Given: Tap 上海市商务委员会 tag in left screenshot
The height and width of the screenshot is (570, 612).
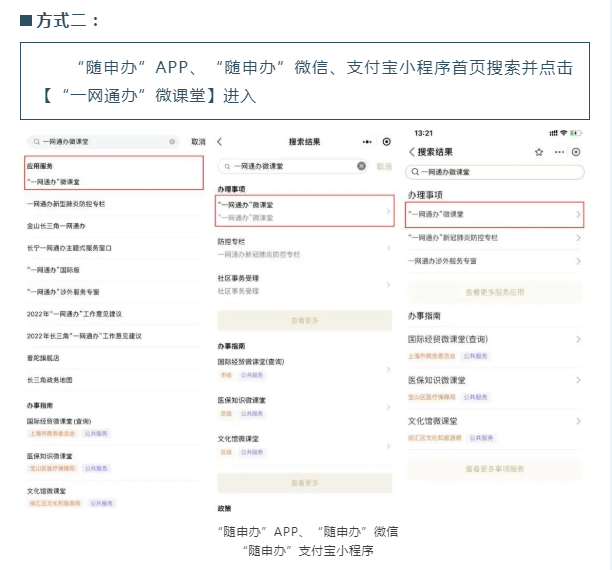Looking at the screenshot, I should tap(52, 433).
